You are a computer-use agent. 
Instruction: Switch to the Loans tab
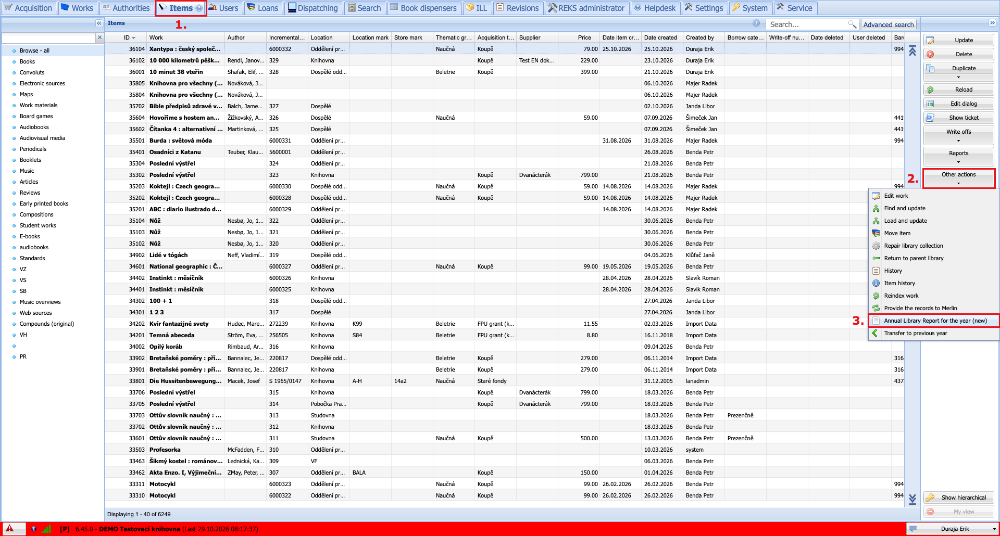tap(262, 8)
